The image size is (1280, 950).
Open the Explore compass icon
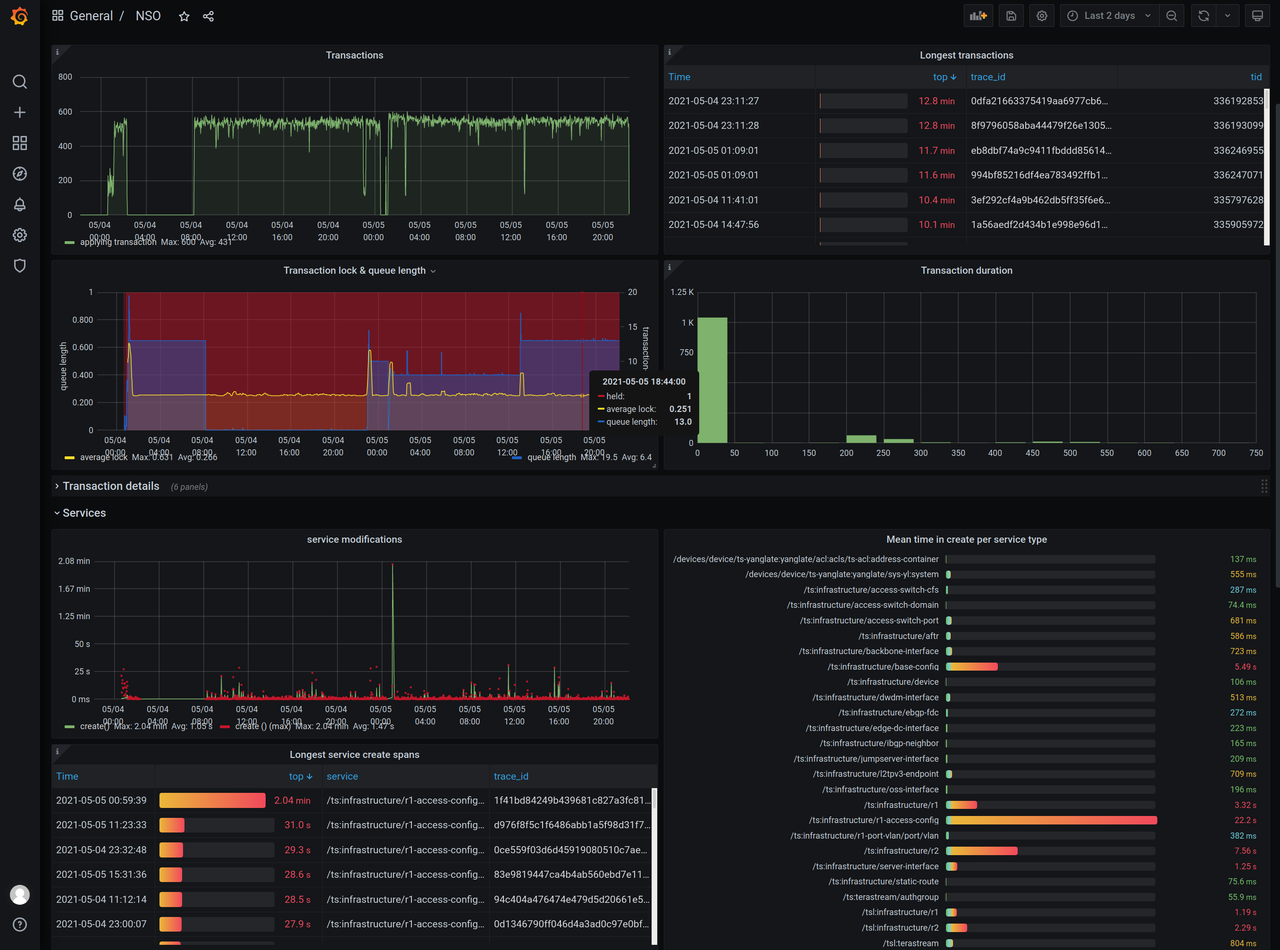point(19,174)
